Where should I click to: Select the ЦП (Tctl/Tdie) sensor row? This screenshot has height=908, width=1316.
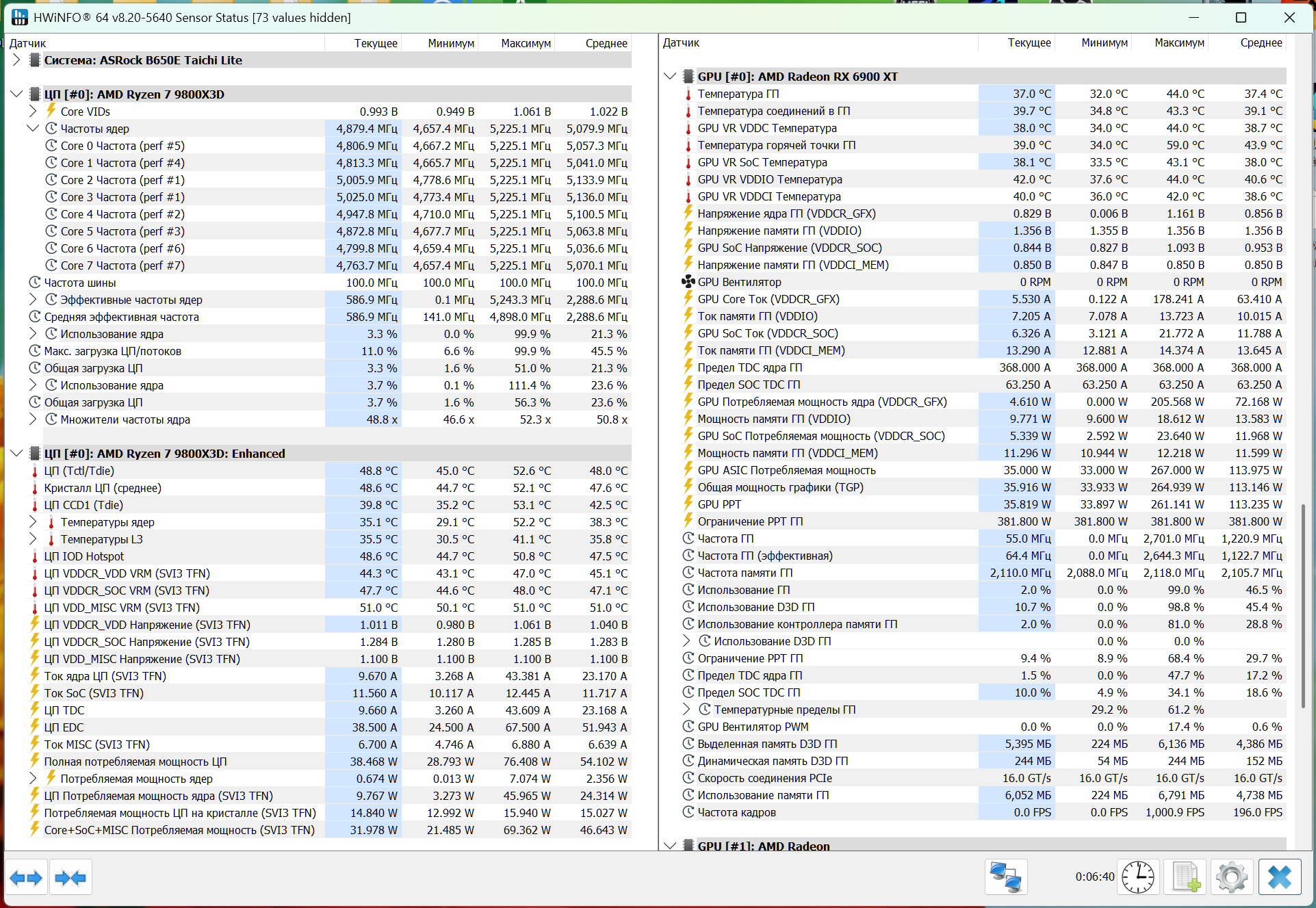click(79, 471)
